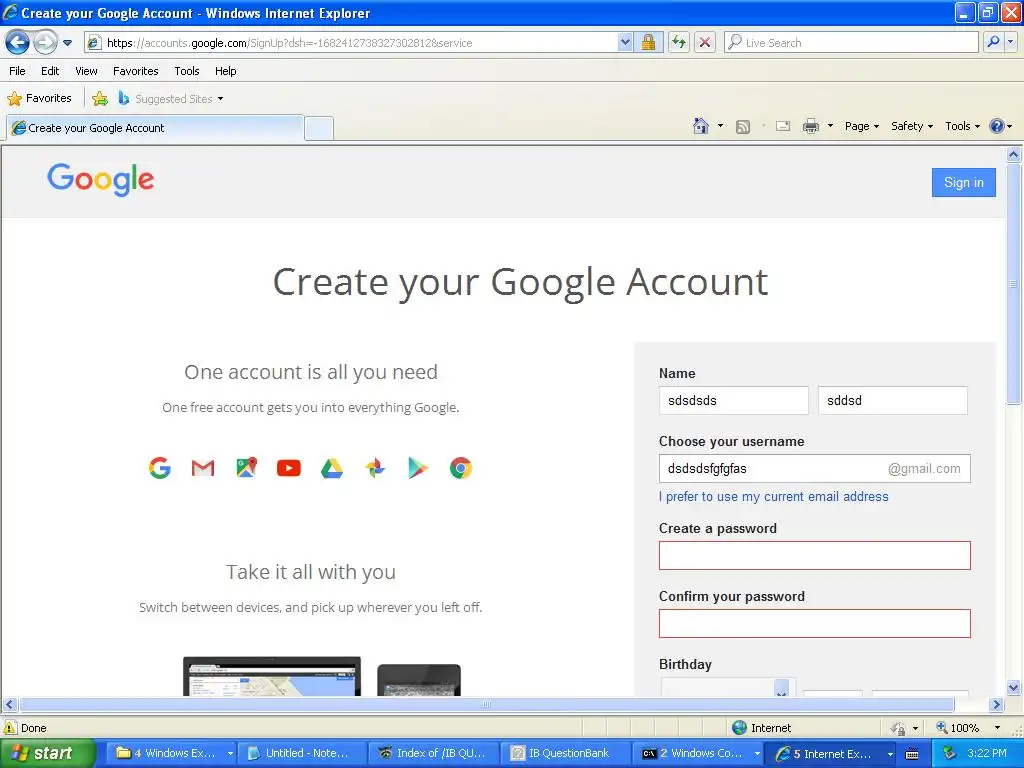Image resolution: width=1024 pixels, height=768 pixels.
Task: Click the status bar warning icon beside Done
Action: tap(10, 728)
